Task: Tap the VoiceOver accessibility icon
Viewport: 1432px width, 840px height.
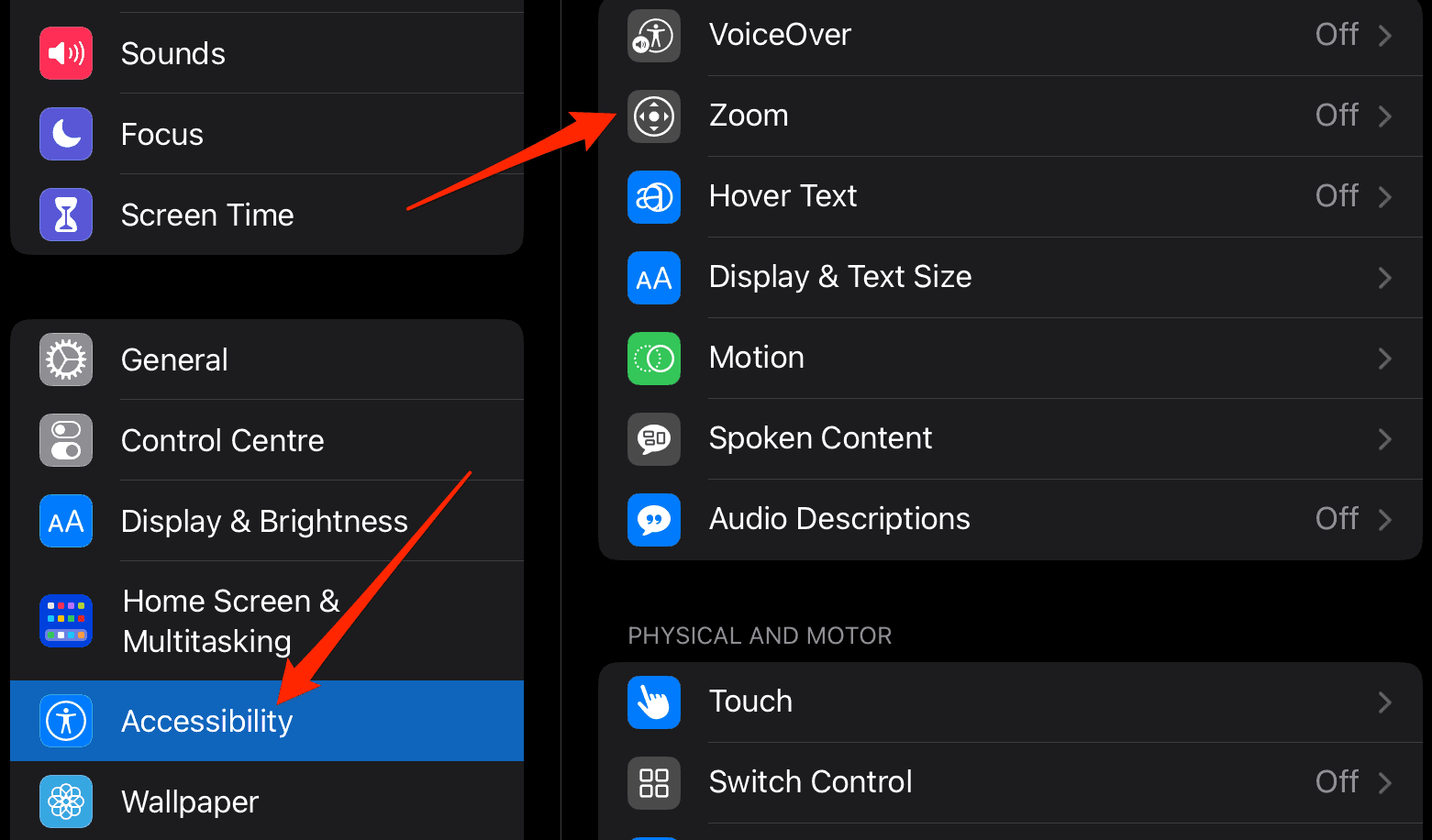Action: pos(654,36)
